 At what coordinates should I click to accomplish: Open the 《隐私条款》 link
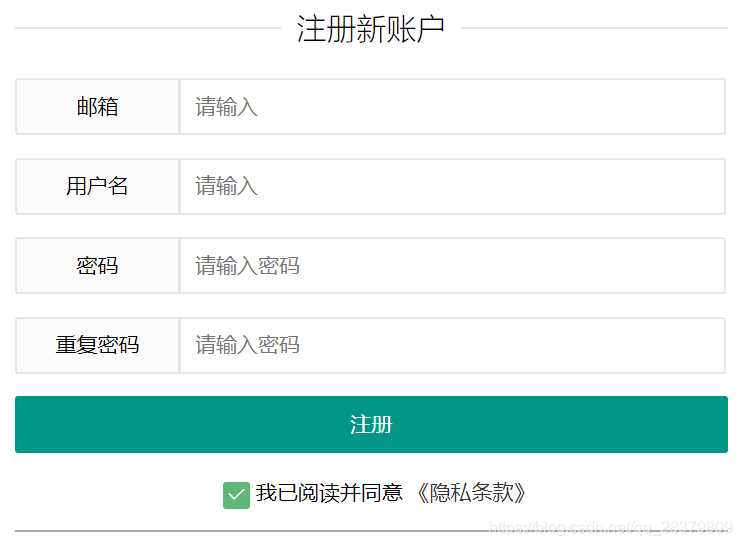point(471,493)
